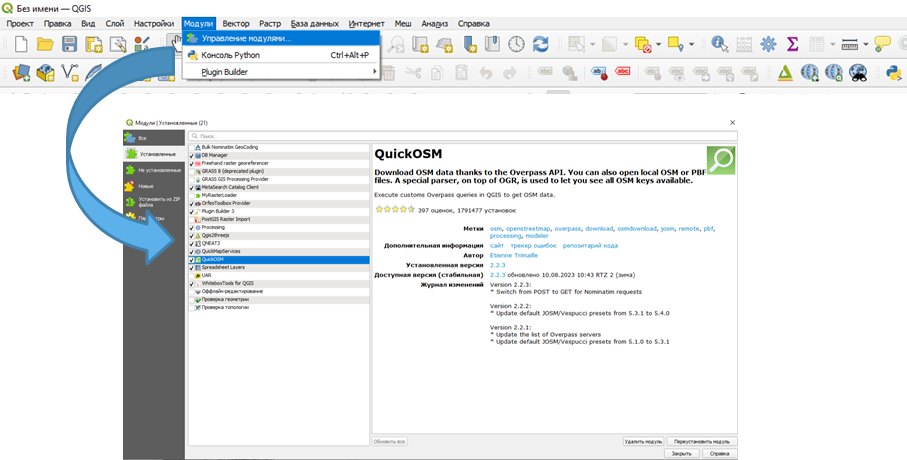Select Консоль Python menu entry

pyautogui.click(x=281, y=55)
